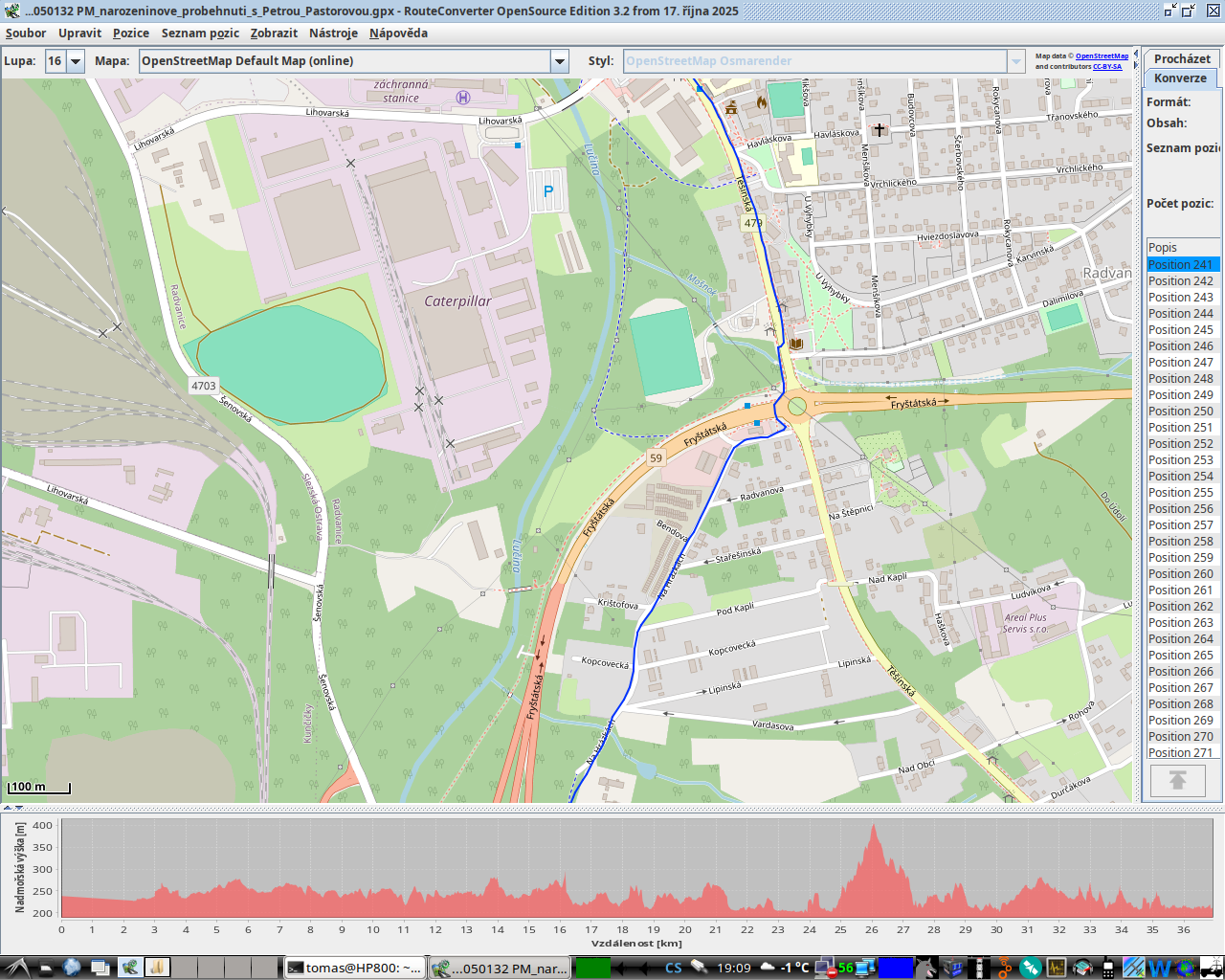Click the wolf head tray icon
This screenshot has width=1225, height=980.
(924, 968)
